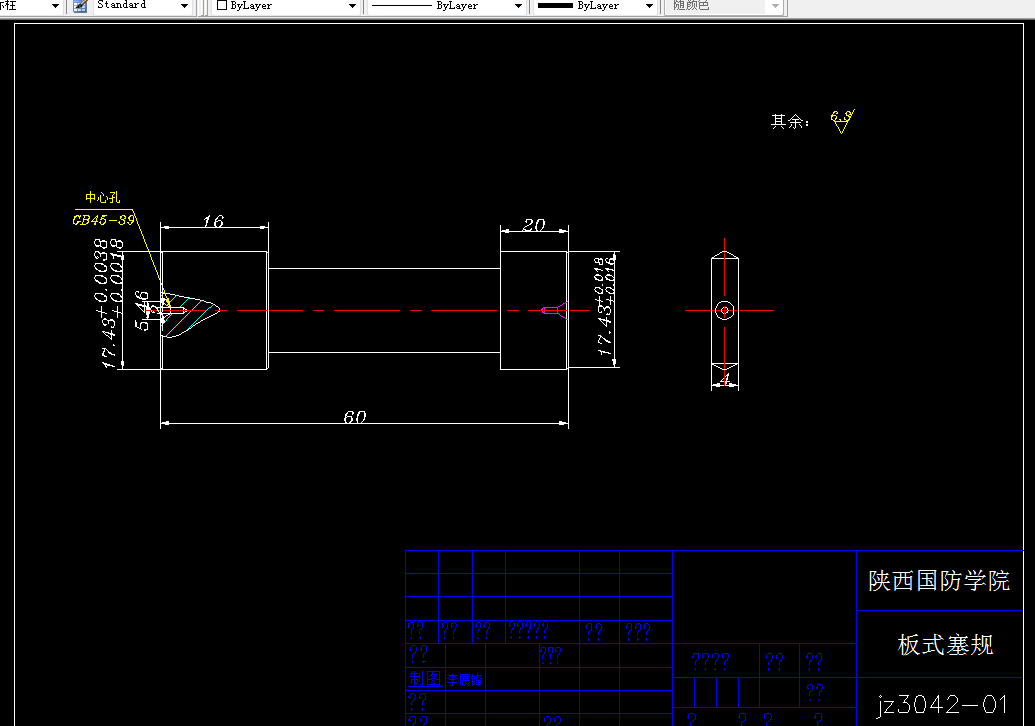Select the center circle in the side view

click(x=725, y=310)
